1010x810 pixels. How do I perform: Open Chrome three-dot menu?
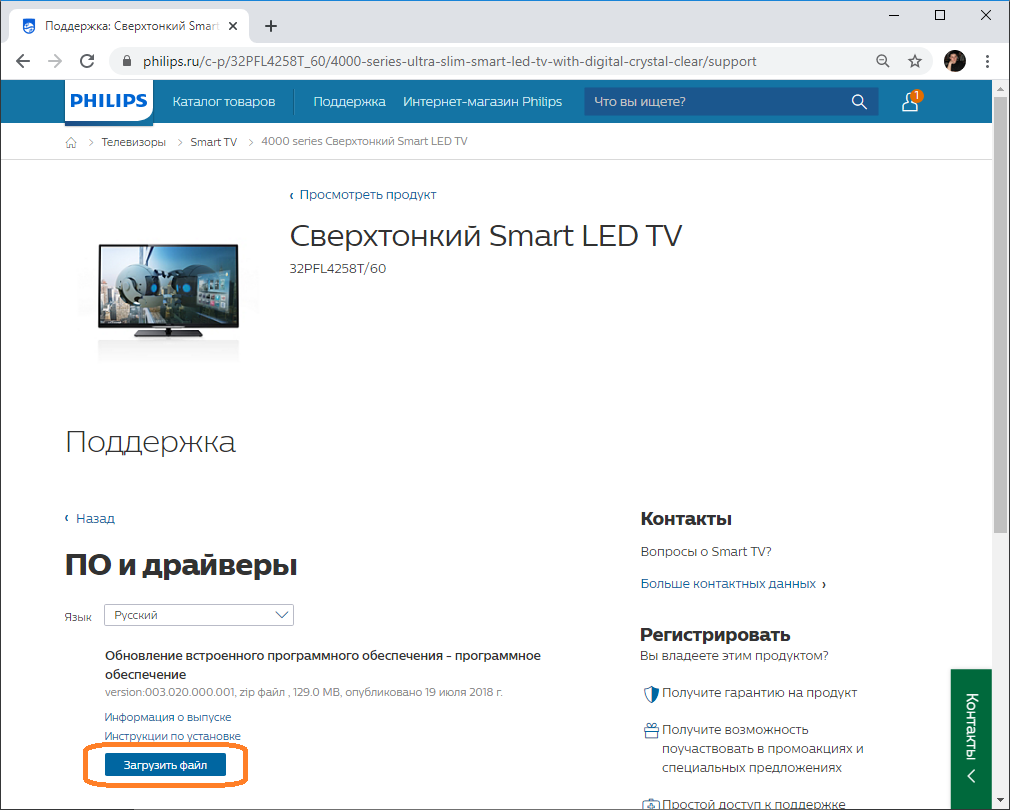pyautogui.click(x=987, y=61)
